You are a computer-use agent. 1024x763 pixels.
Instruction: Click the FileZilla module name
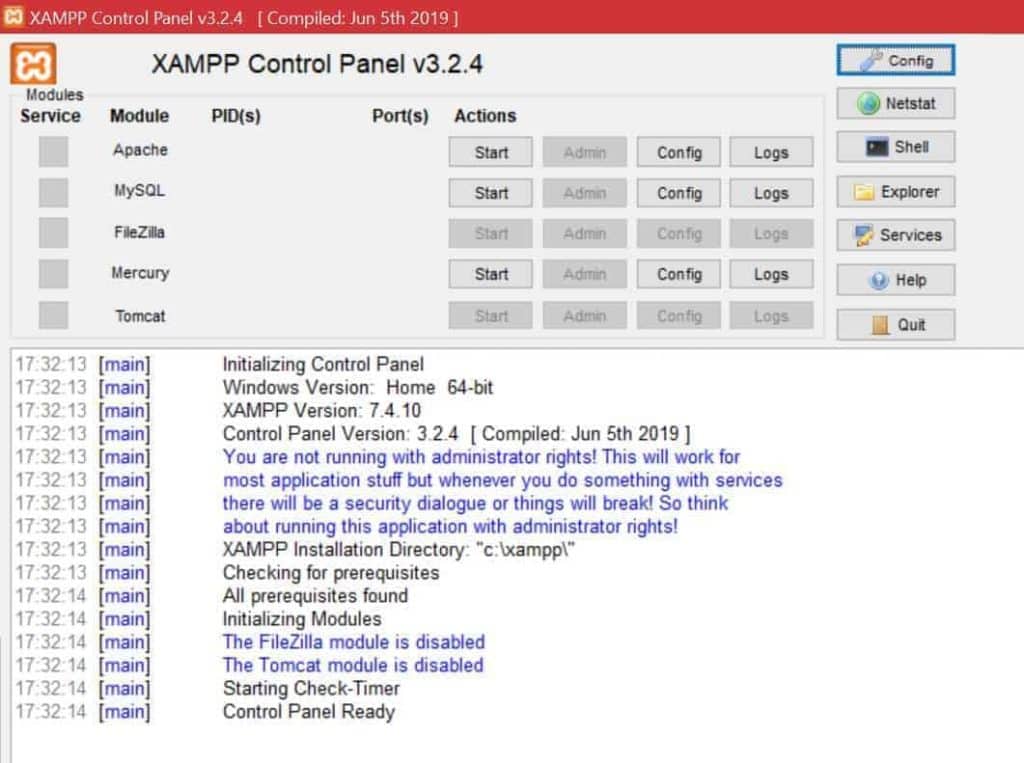click(139, 233)
